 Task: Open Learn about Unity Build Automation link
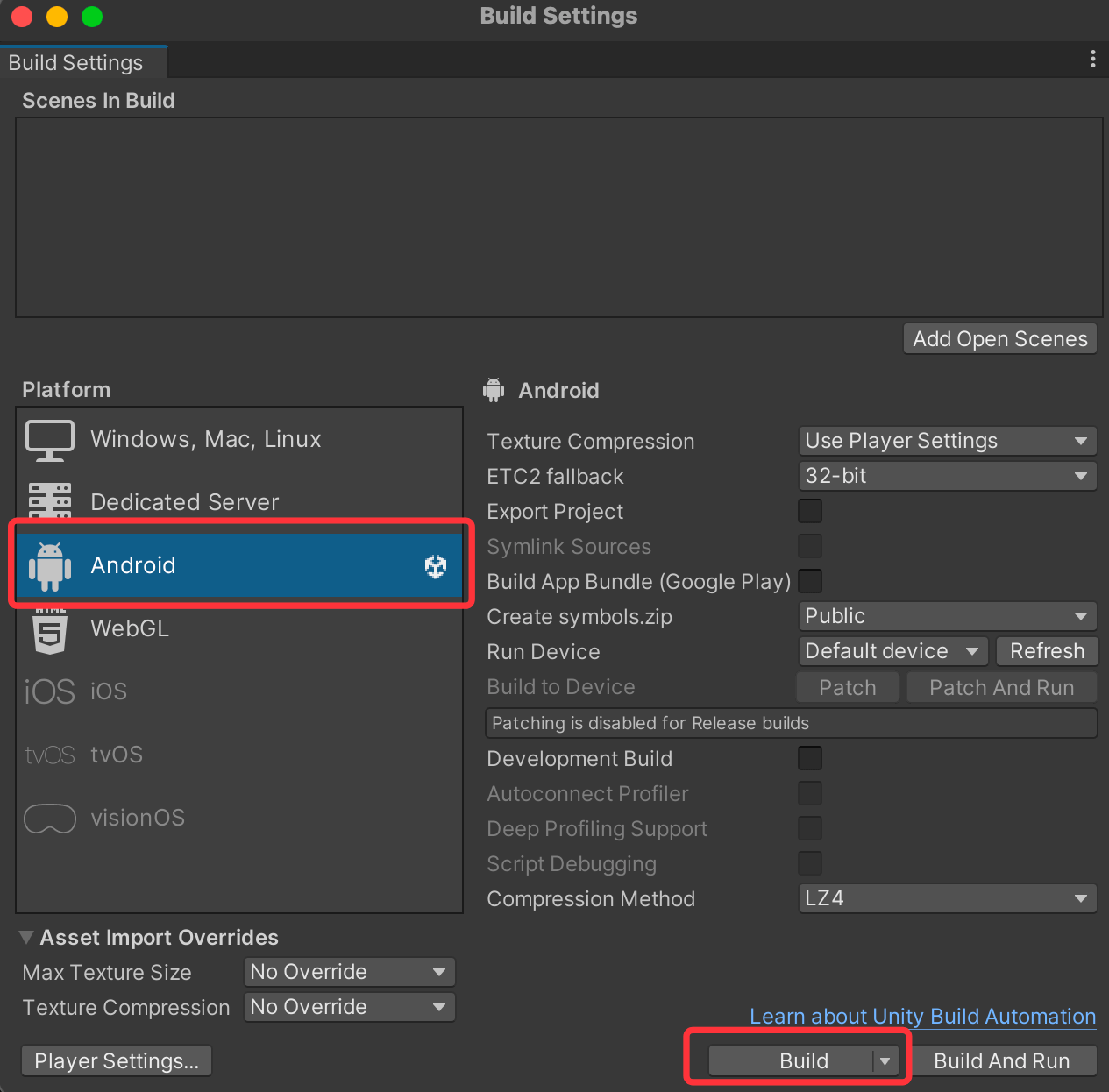tap(922, 1017)
